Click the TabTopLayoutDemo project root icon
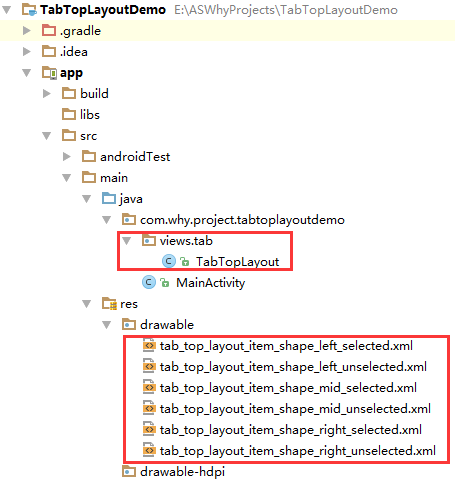 click(29, 10)
